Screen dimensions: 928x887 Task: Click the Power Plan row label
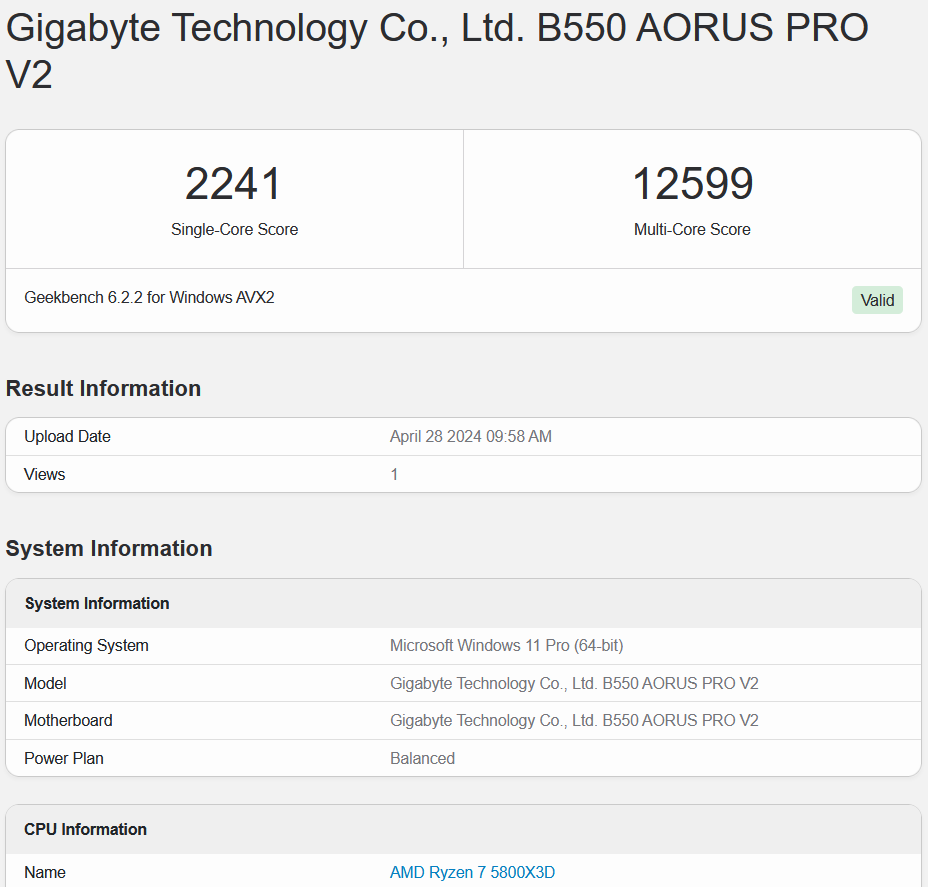(x=64, y=759)
